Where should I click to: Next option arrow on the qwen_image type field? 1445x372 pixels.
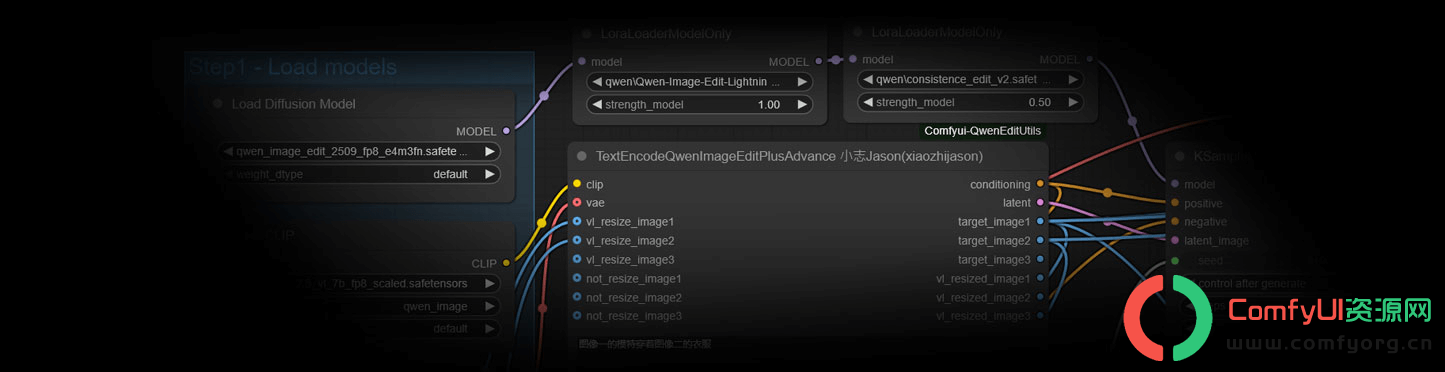pyautogui.click(x=489, y=306)
